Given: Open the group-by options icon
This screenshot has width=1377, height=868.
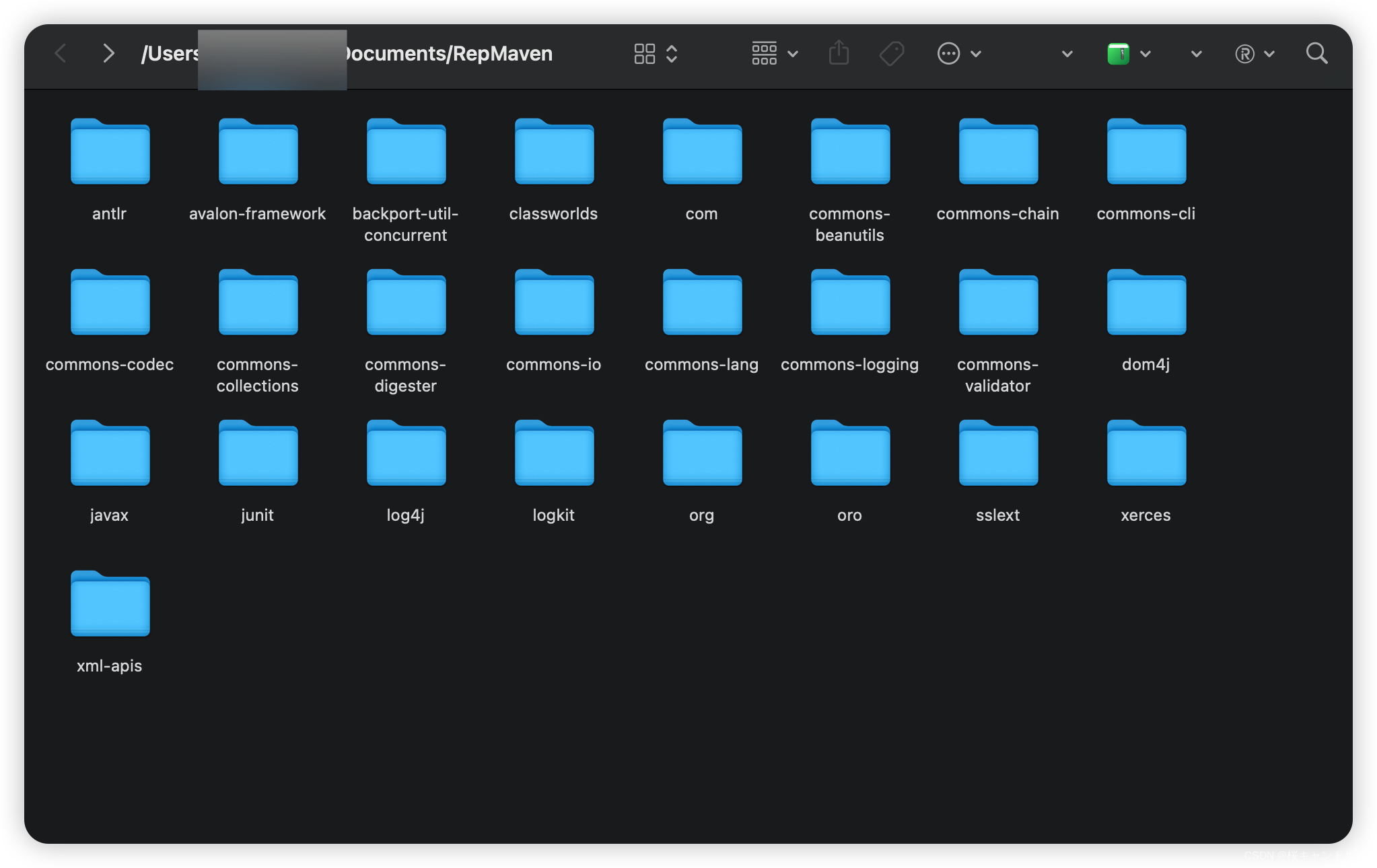Looking at the screenshot, I should coord(764,53).
